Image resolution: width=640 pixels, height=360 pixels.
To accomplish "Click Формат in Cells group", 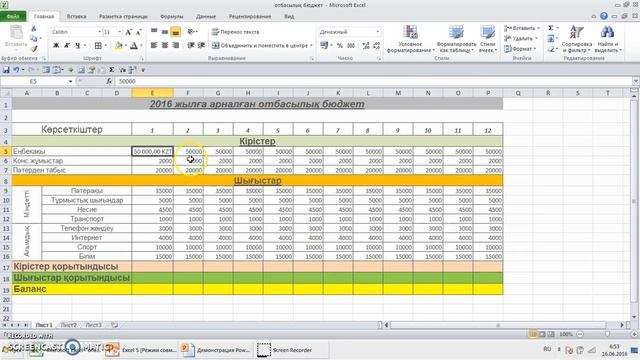I will 519,49.
